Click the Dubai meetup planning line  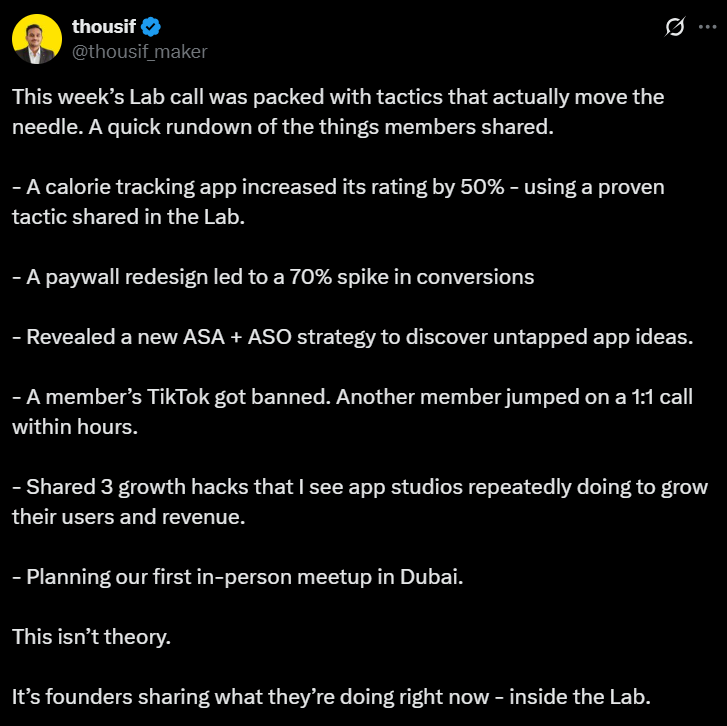(x=237, y=577)
